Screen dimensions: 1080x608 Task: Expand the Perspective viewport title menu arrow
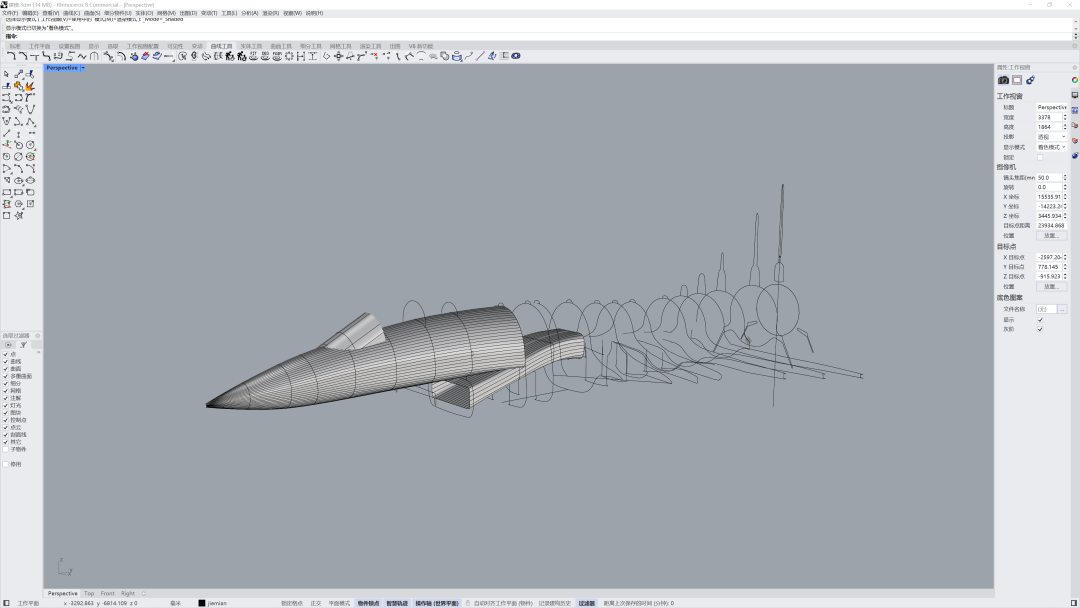pyautogui.click(x=83, y=68)
